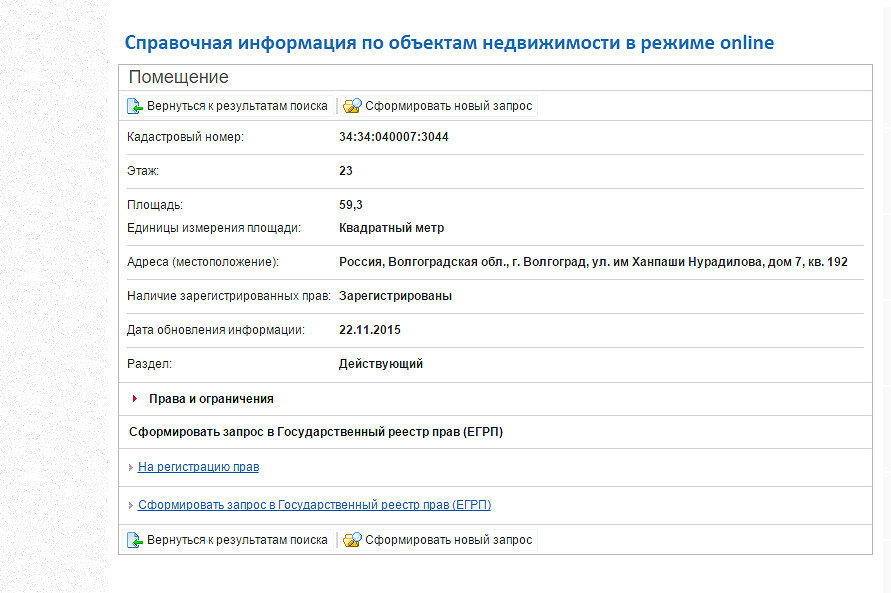Click bottom Вернуться к результатам поиска button
Image resolution: width=891 pixels, height=593 pixels.
tap(228, 540)
